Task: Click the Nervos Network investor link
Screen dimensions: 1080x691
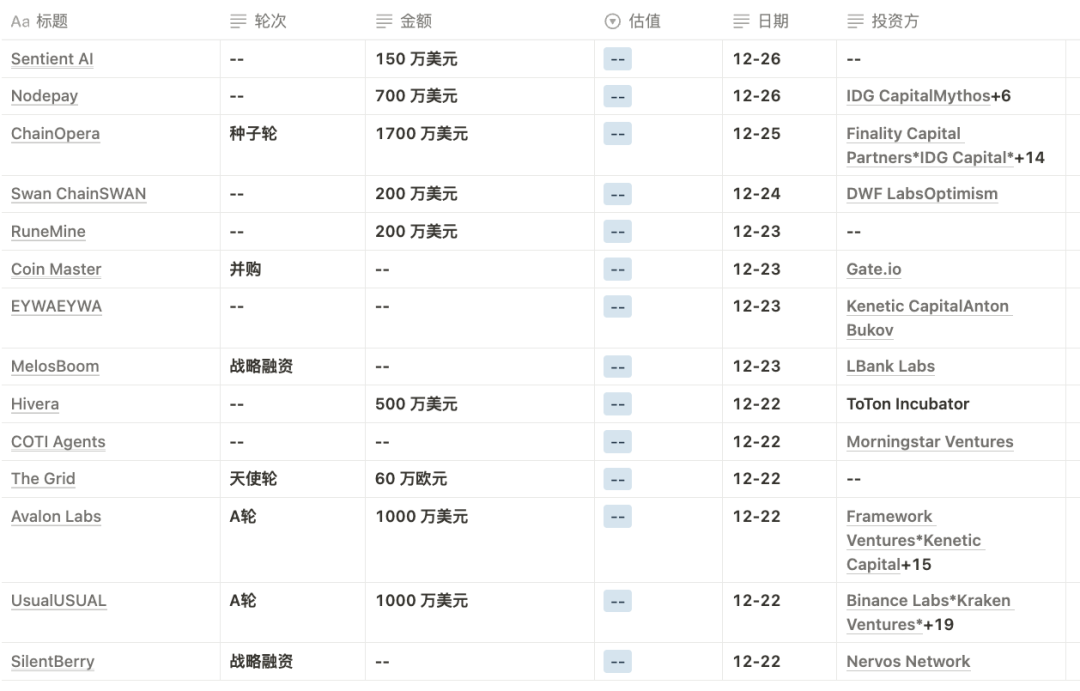Action: [x=908, y=661]
